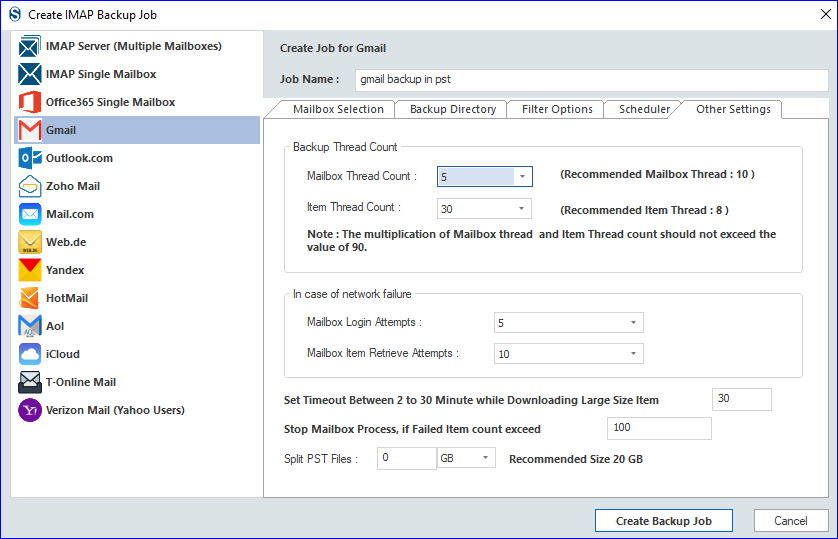Viewport: 838px width, 539px height.
Task: Select iCloud label in list
Action: pyautogui.click(x=63, y=354)
